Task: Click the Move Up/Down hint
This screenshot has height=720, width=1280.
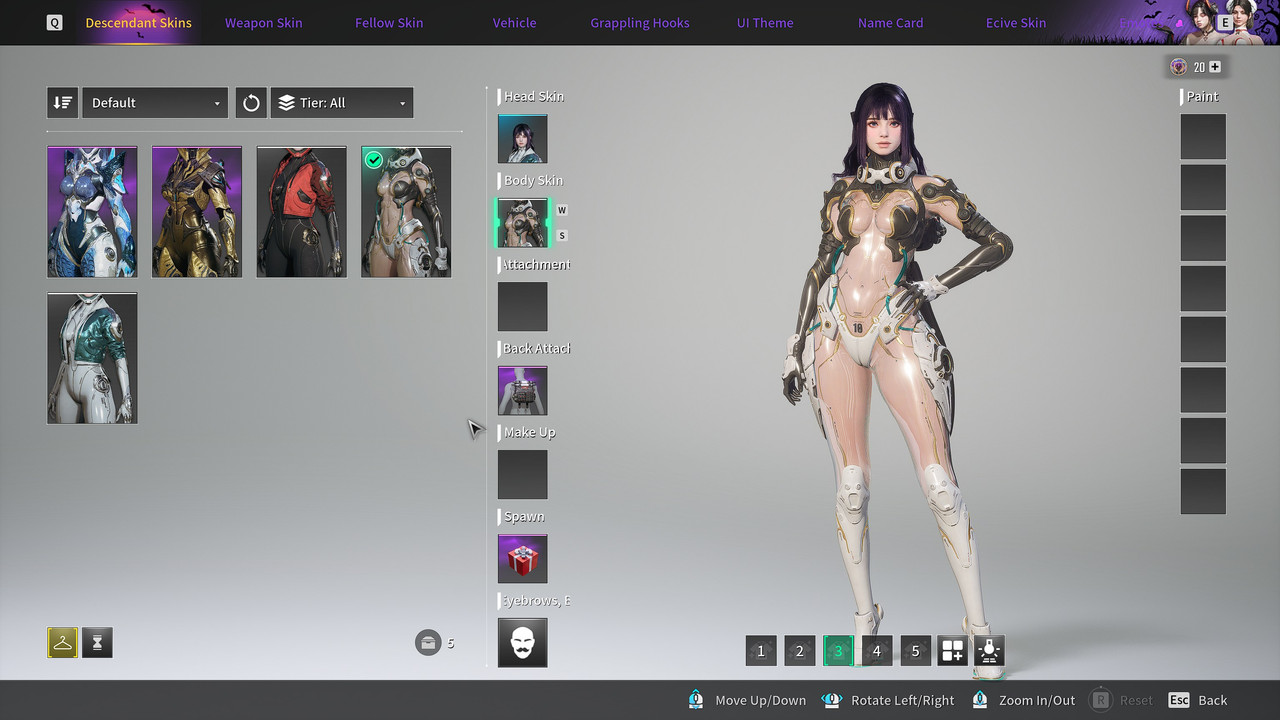Action: 748,700
